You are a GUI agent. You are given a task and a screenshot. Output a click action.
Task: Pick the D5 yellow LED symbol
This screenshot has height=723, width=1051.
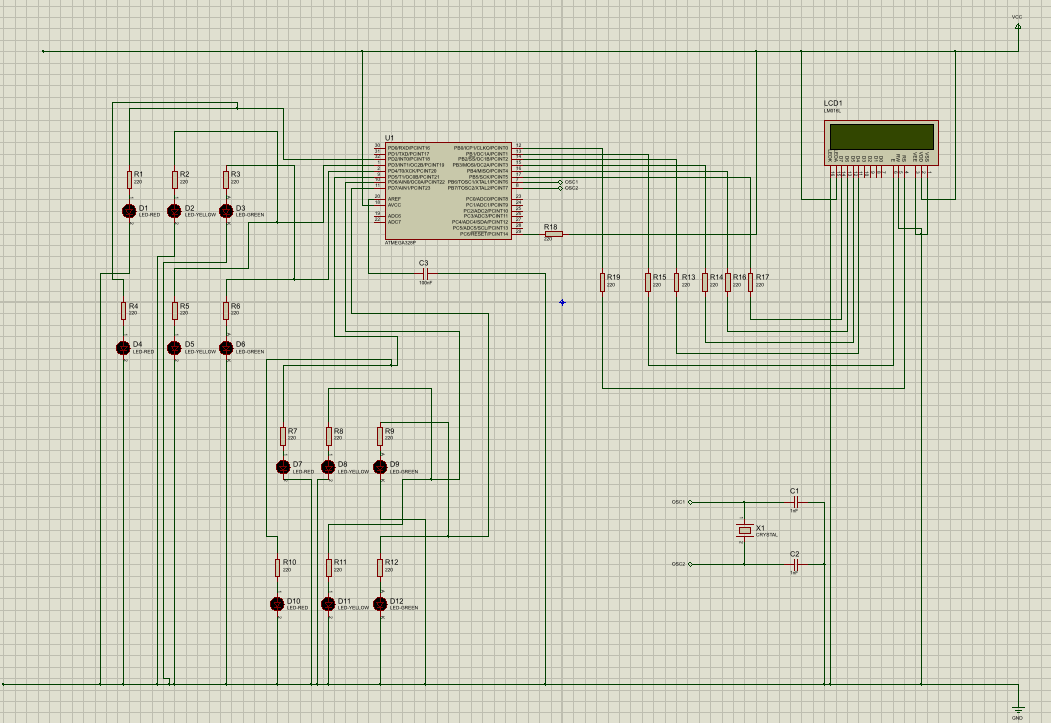[174, 348]
